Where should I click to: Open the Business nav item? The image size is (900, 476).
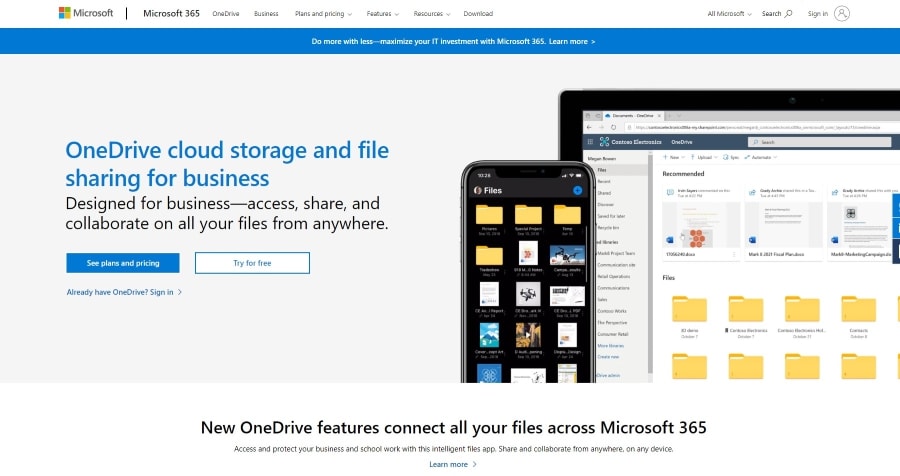coord(266,13)
